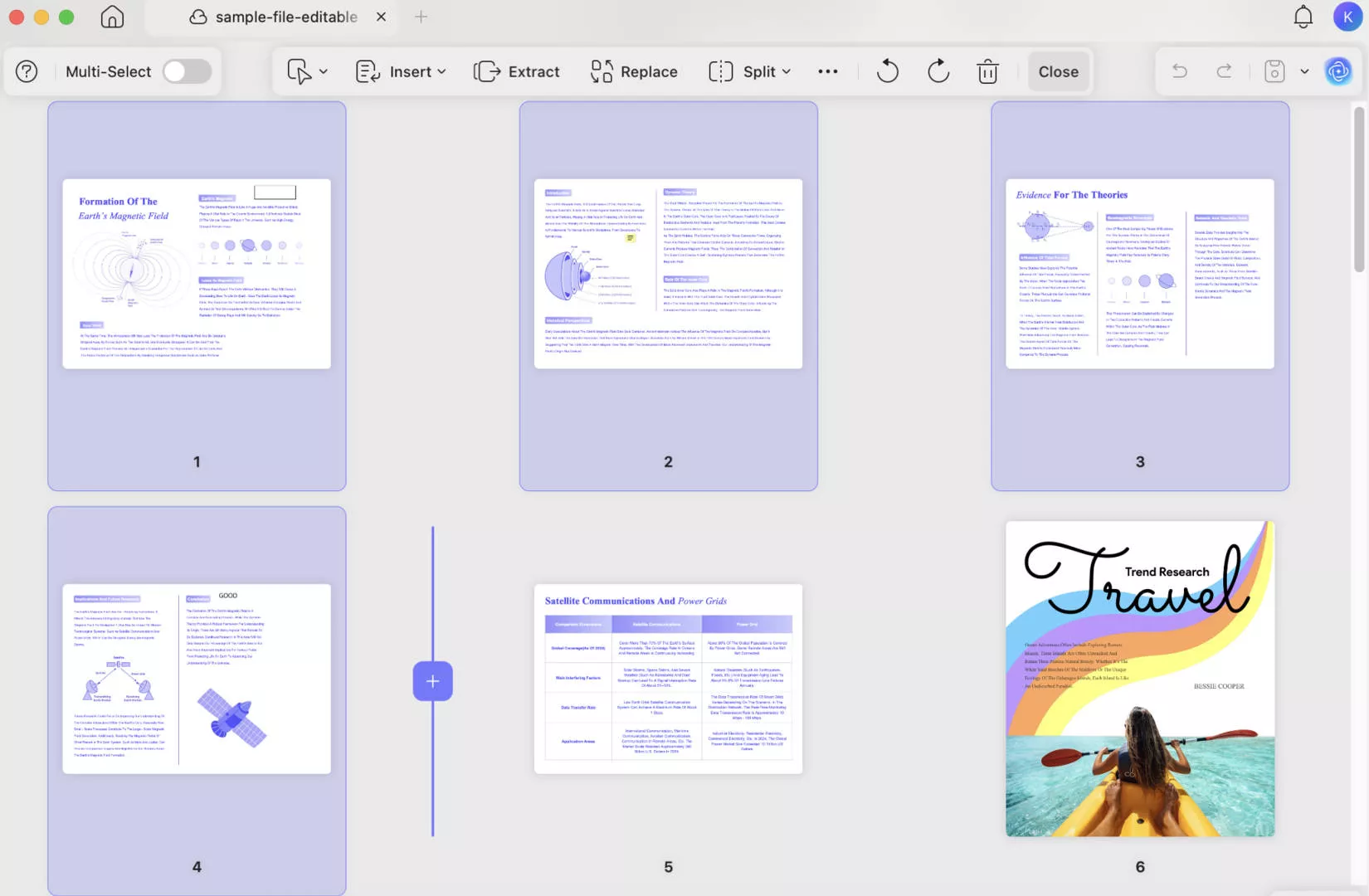This screenshot has height=896, width=1369.
Task: Click the Insert label text
Action: click(x=411, y=71)
